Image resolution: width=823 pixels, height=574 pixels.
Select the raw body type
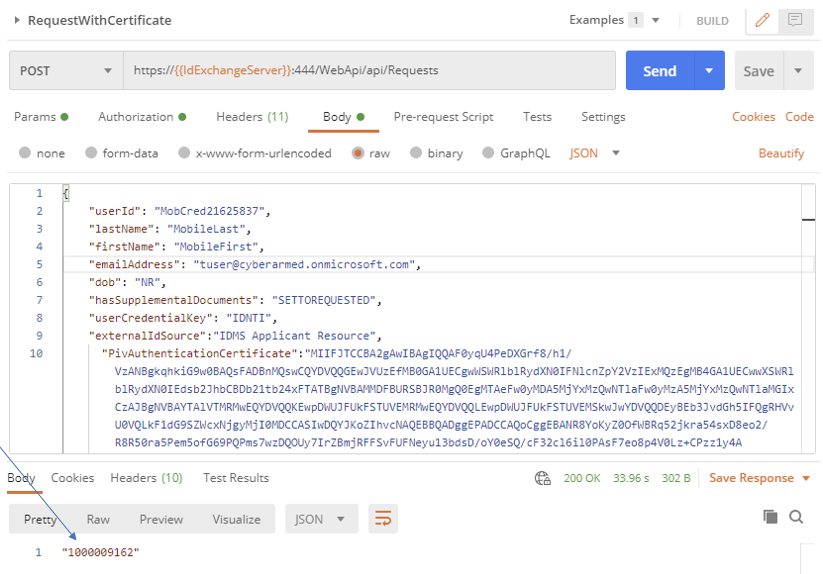click(x=358, y=153)
